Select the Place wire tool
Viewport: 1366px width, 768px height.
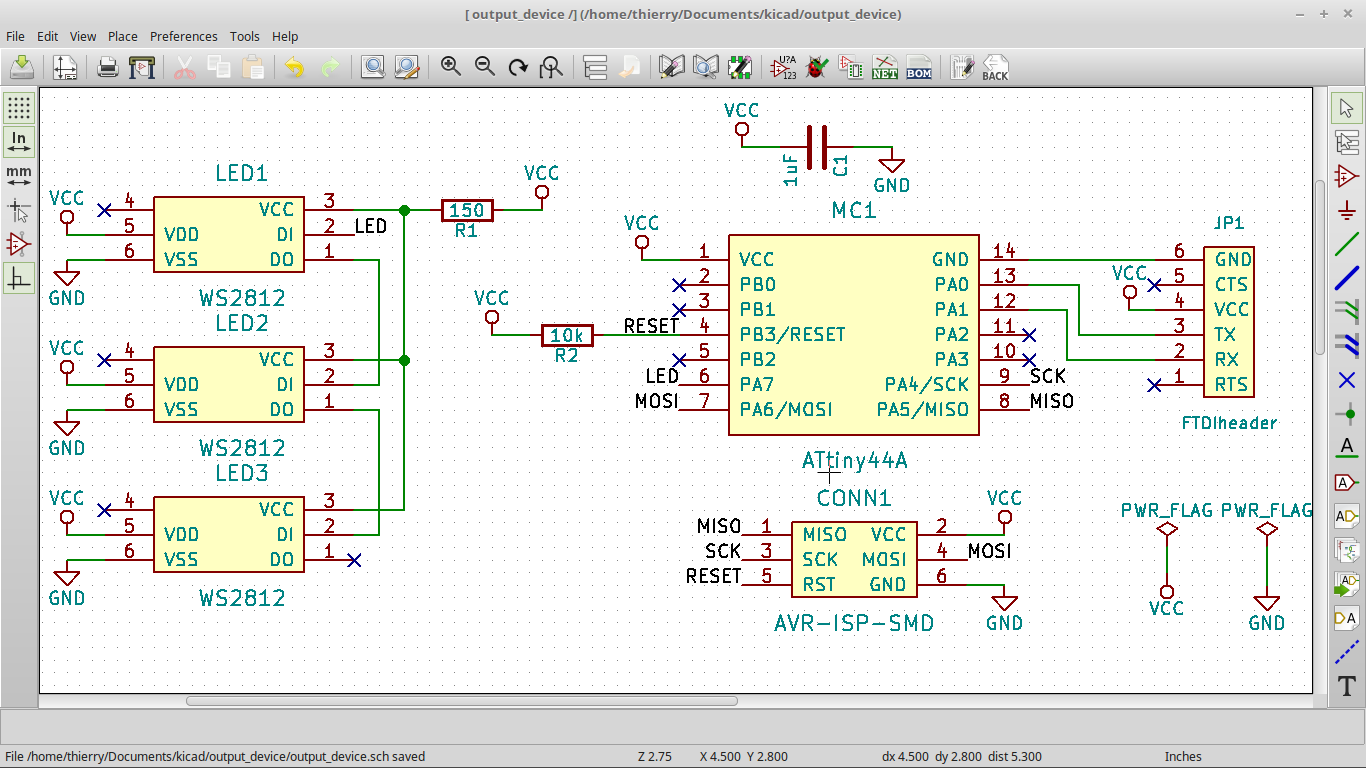[x=1347, y=244]
